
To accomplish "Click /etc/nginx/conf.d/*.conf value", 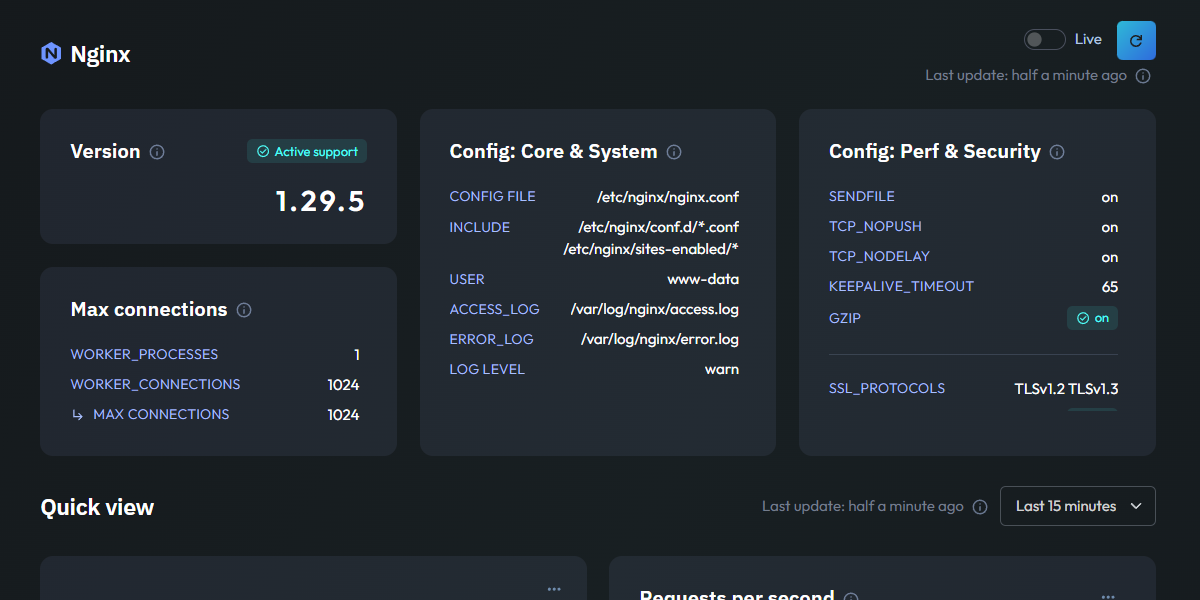I will pos(659,227).
